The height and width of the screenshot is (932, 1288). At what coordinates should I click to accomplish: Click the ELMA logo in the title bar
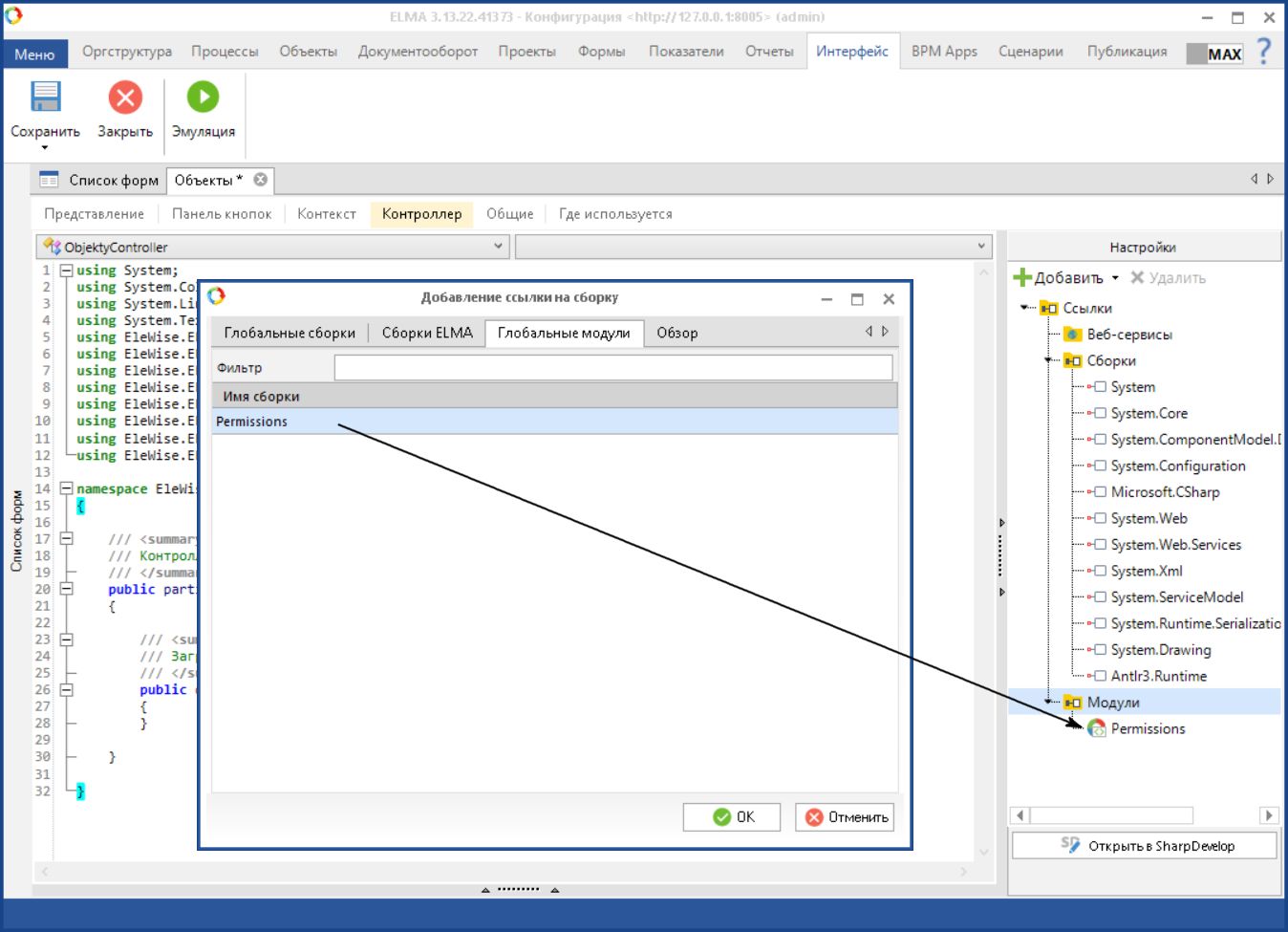(x=13, y=16)
